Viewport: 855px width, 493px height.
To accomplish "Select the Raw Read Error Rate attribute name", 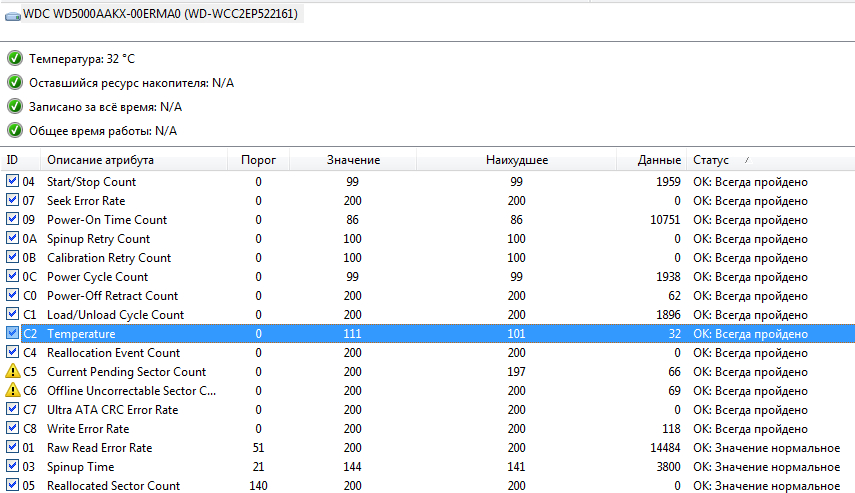I will point(99,448).
